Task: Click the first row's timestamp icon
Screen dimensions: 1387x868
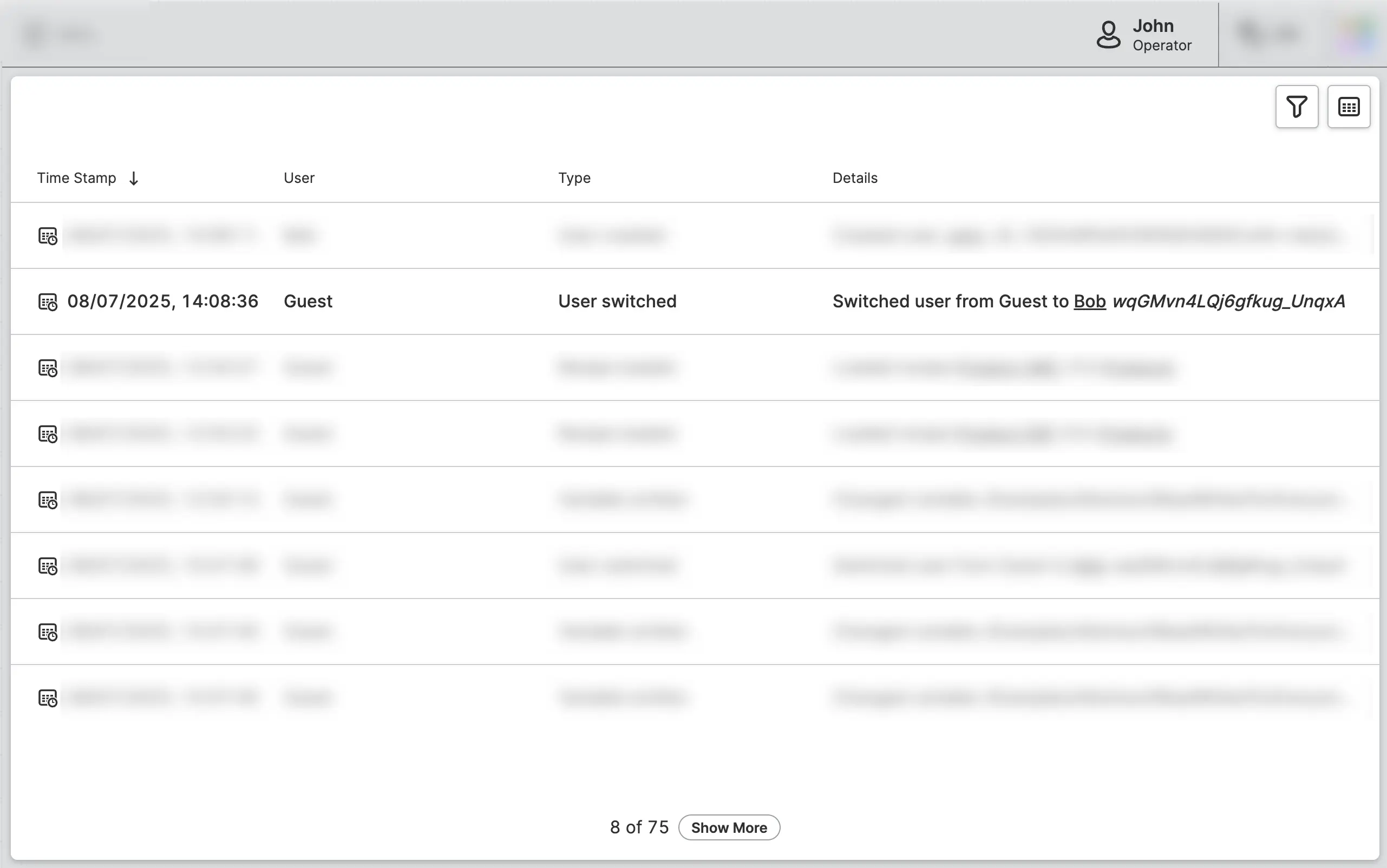Action: click(x=48, y=236)
